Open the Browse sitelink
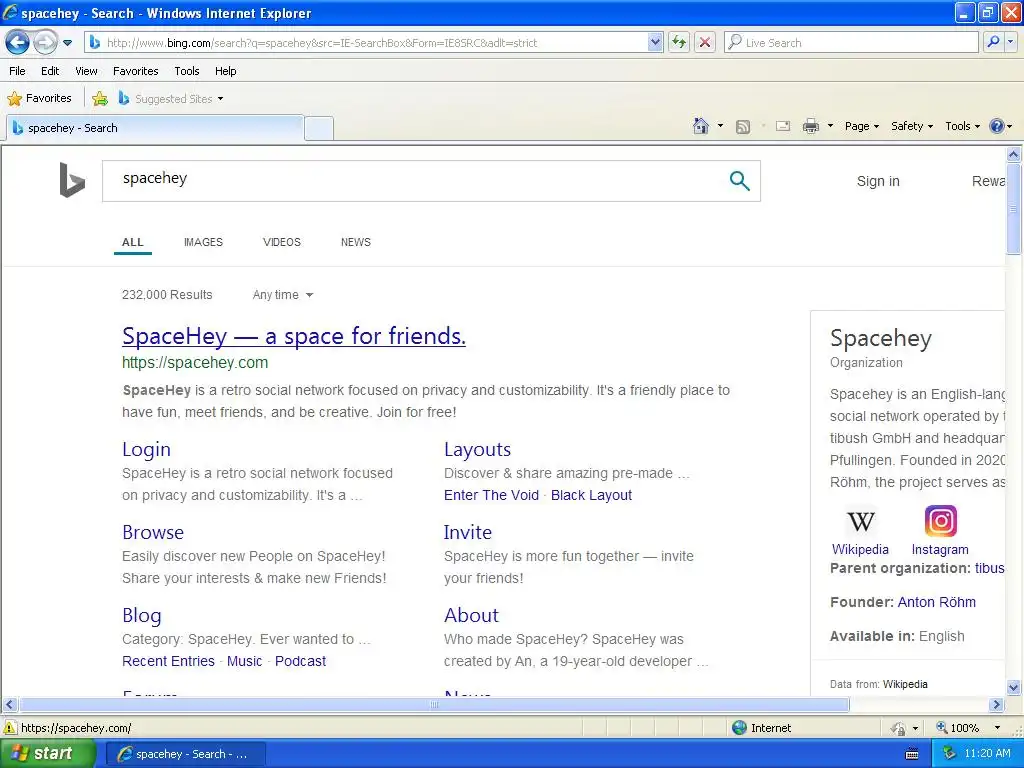Image resolution: width=1024 pixels, height=768 pixels. coord(153,532)
